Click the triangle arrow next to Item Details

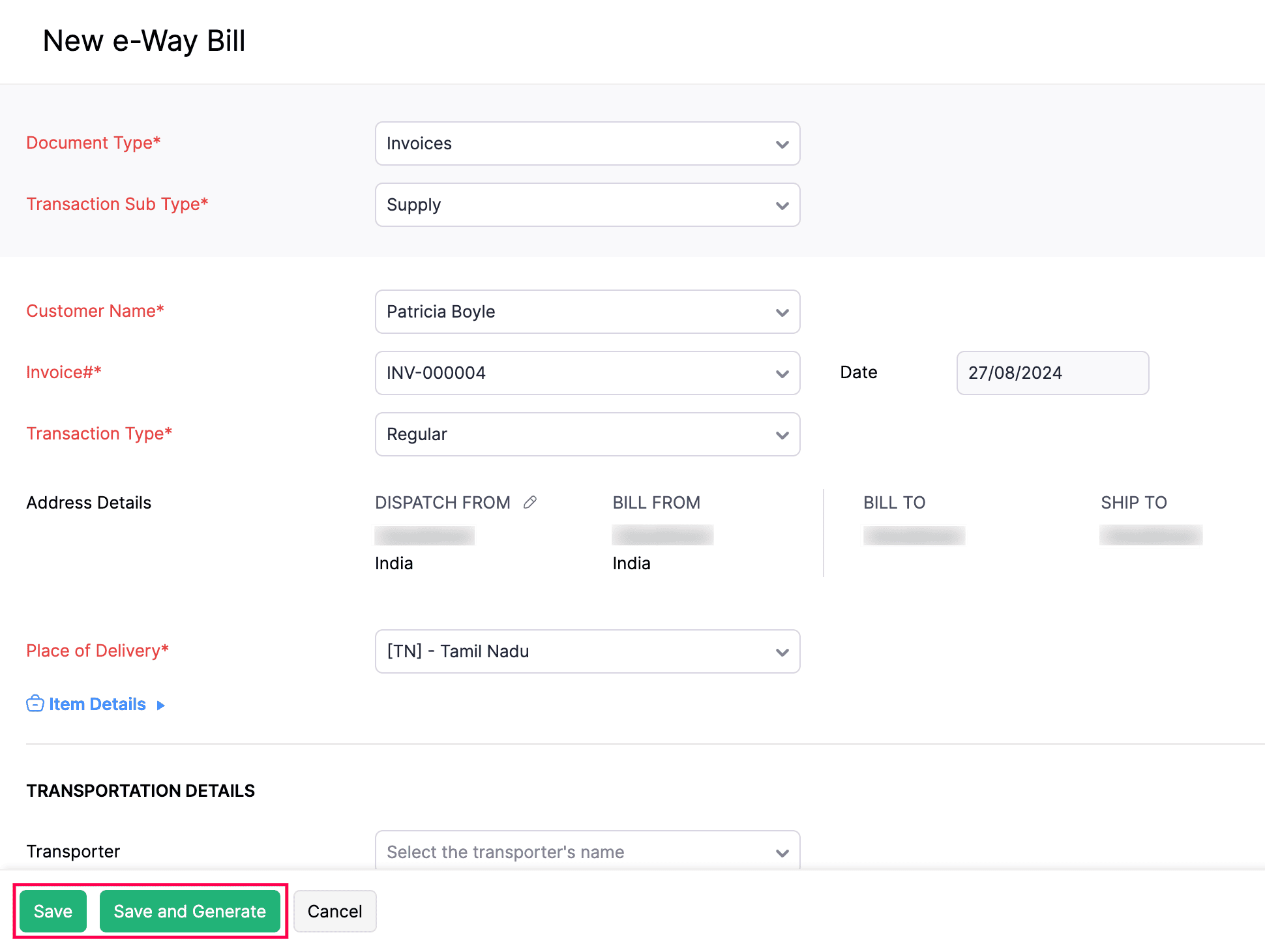pos(160,705)
